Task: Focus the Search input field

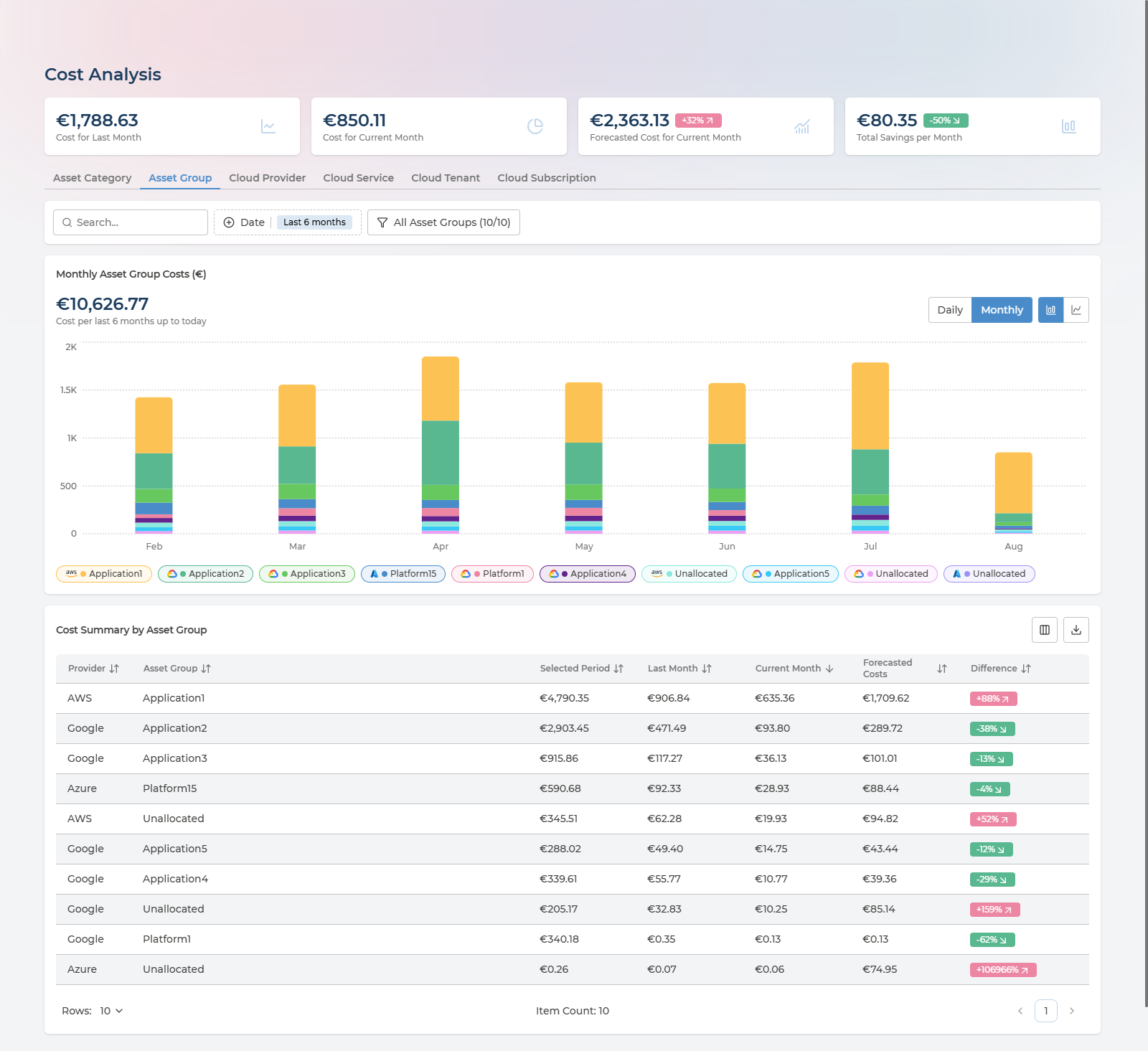Action: coord(131,222)
